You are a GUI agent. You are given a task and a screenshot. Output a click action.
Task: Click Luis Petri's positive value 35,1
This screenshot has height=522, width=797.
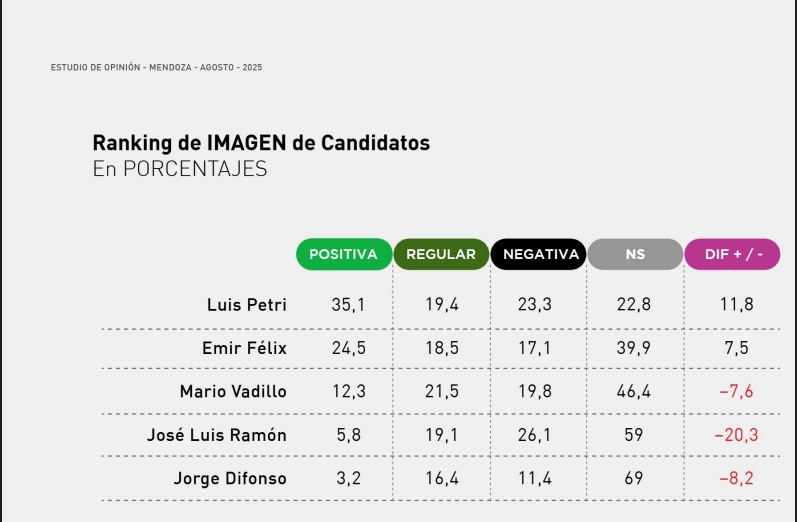coord(348,304)
